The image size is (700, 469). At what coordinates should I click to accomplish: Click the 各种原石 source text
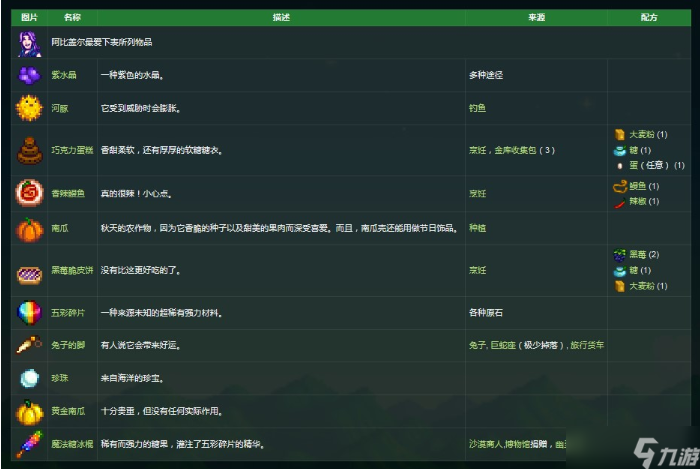[x=486, y=313]
